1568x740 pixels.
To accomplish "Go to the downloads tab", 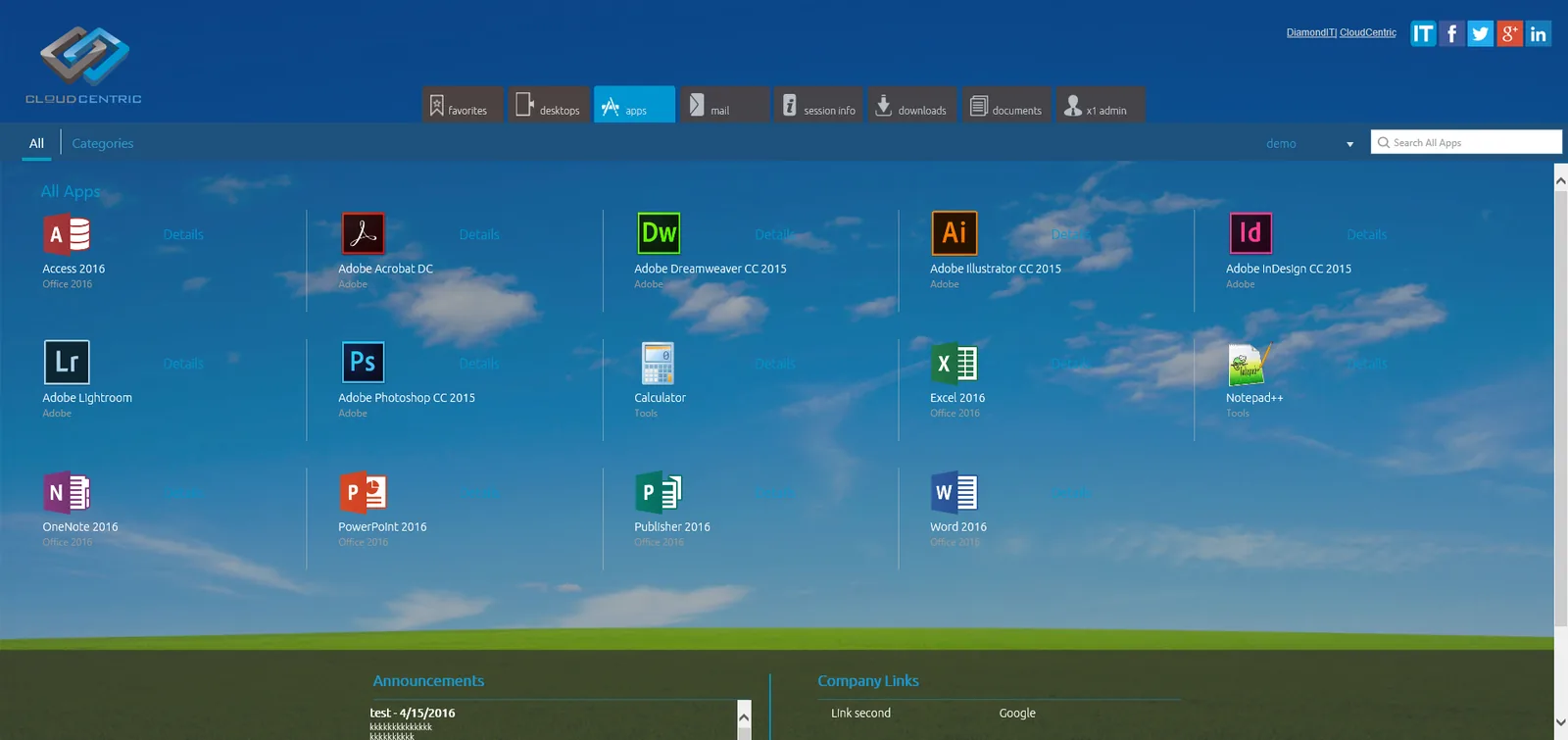I will point(912,105).
